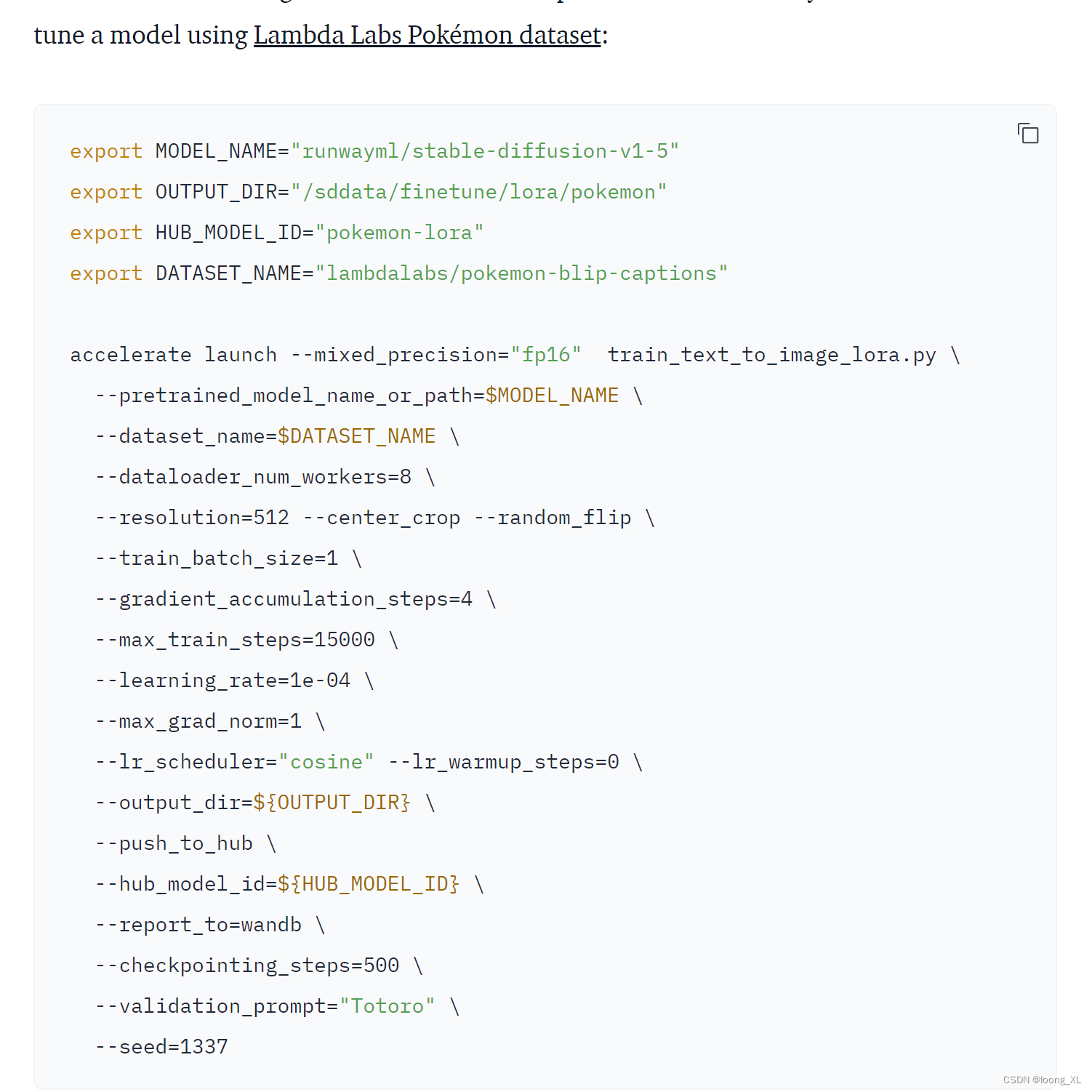The height and width of the screenshot is (1092, 1092).
Task: Click the --push_to_hub flag
Action: pos(174,843)
